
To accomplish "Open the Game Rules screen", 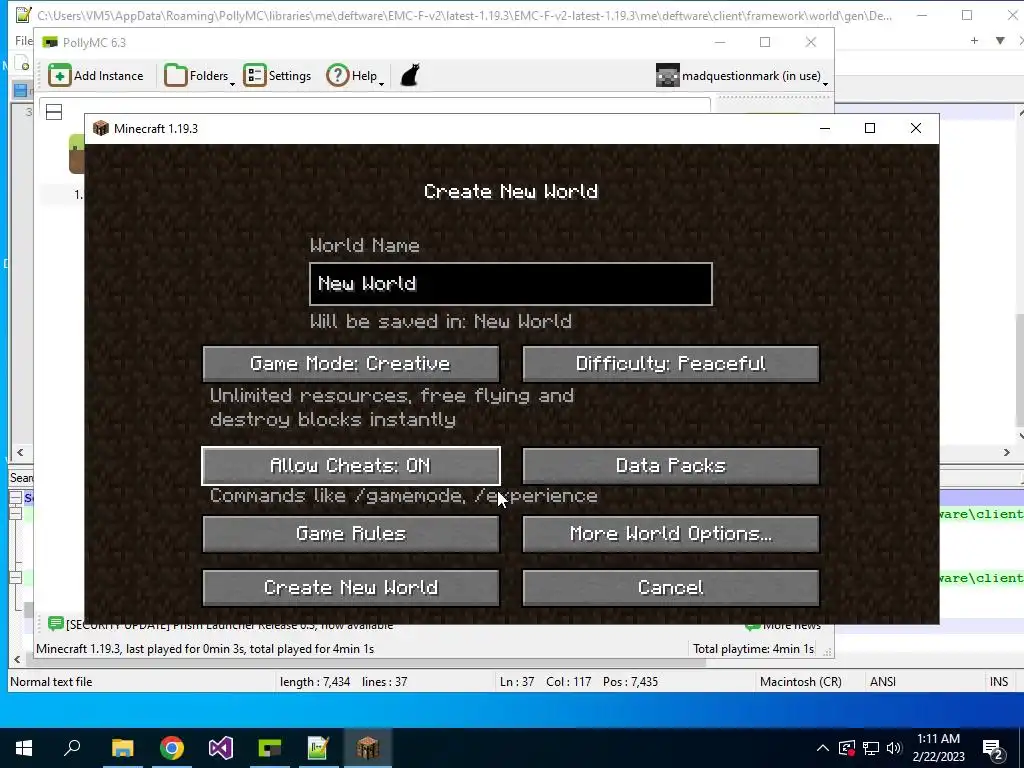I will click(351, 534).
